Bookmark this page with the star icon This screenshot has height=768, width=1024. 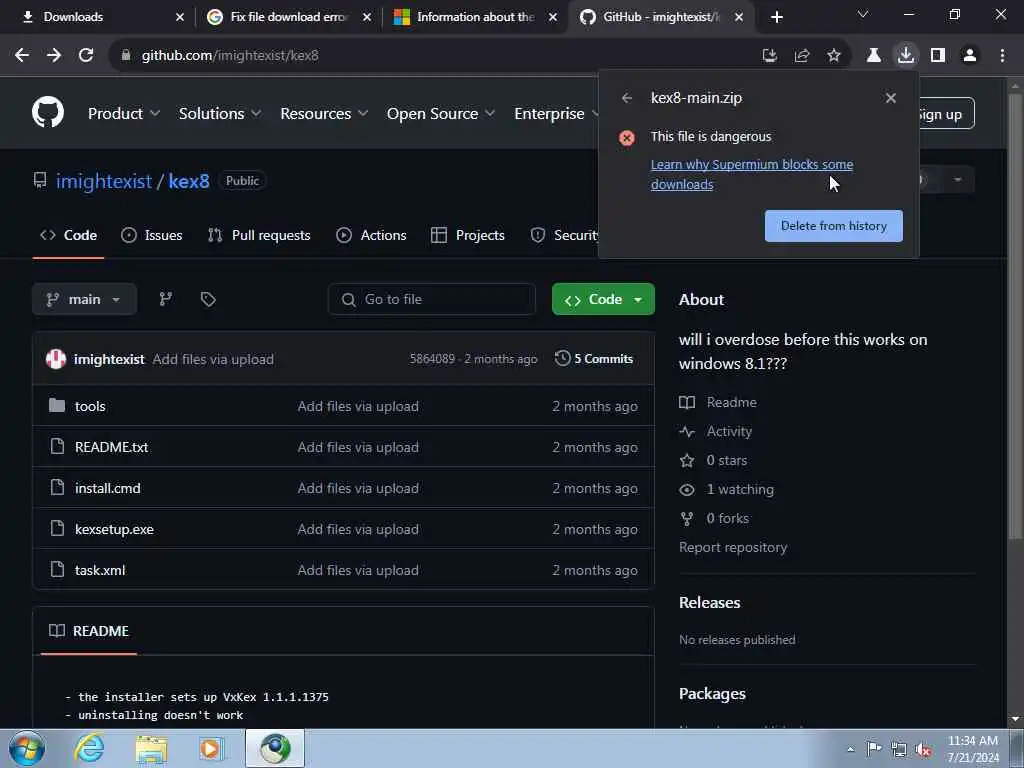pyautogui.click(x=834, y=56)
